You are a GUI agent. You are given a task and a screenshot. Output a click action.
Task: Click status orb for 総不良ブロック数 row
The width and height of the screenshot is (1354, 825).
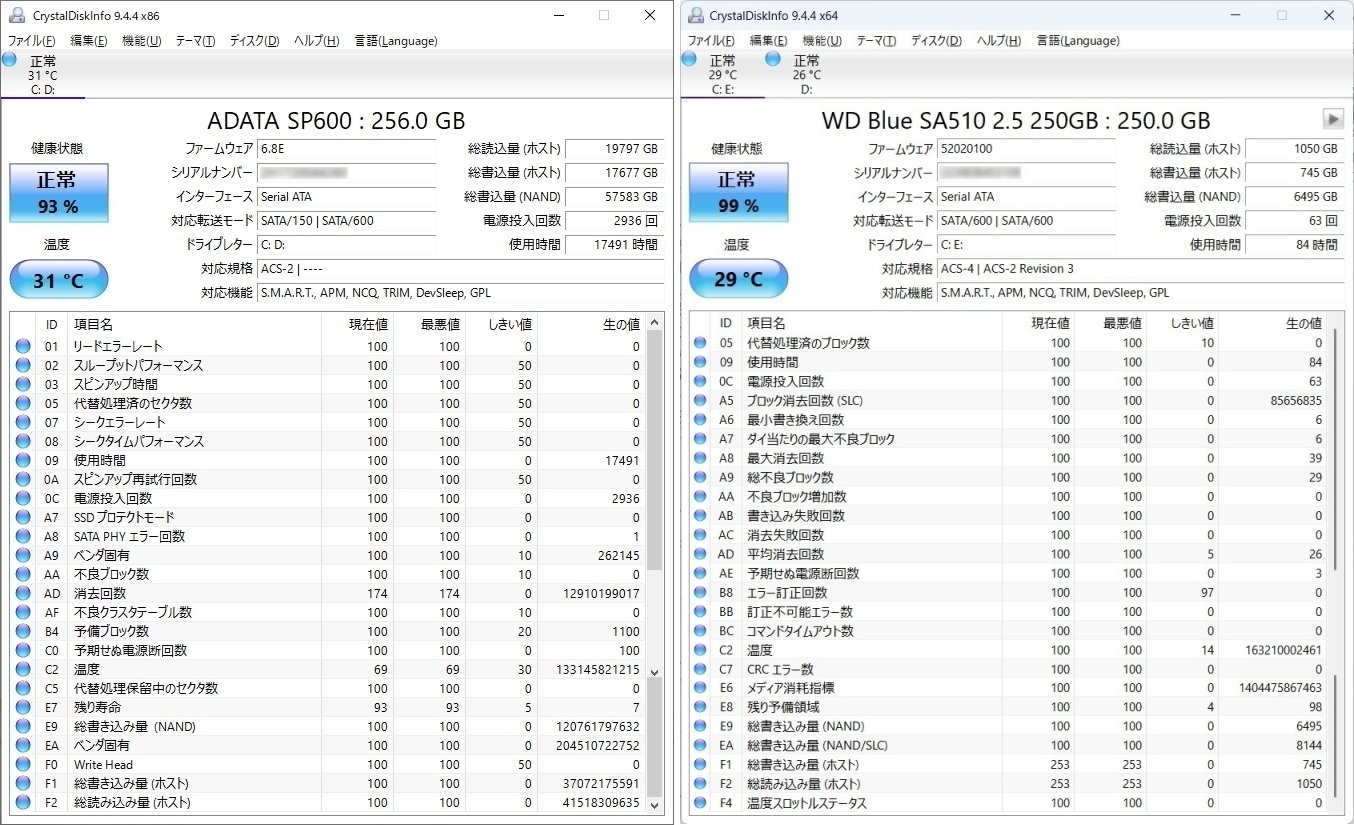pos(700,477)
